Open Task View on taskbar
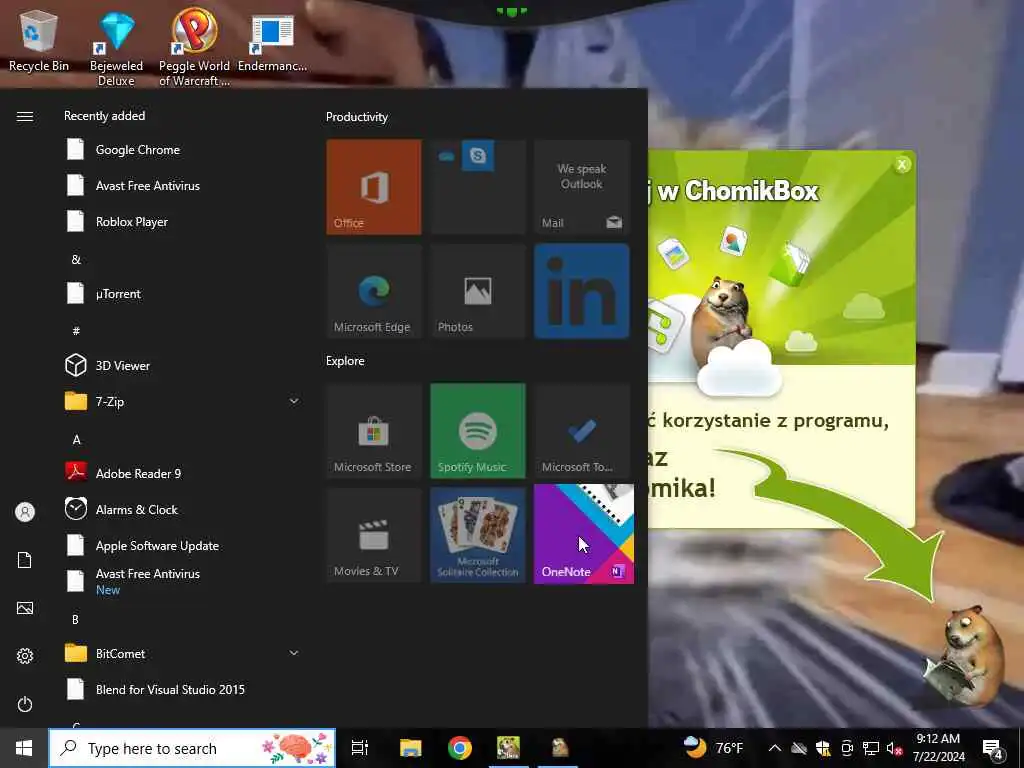Viewport: 1024px width, 768px height. (x=360, y=748)
